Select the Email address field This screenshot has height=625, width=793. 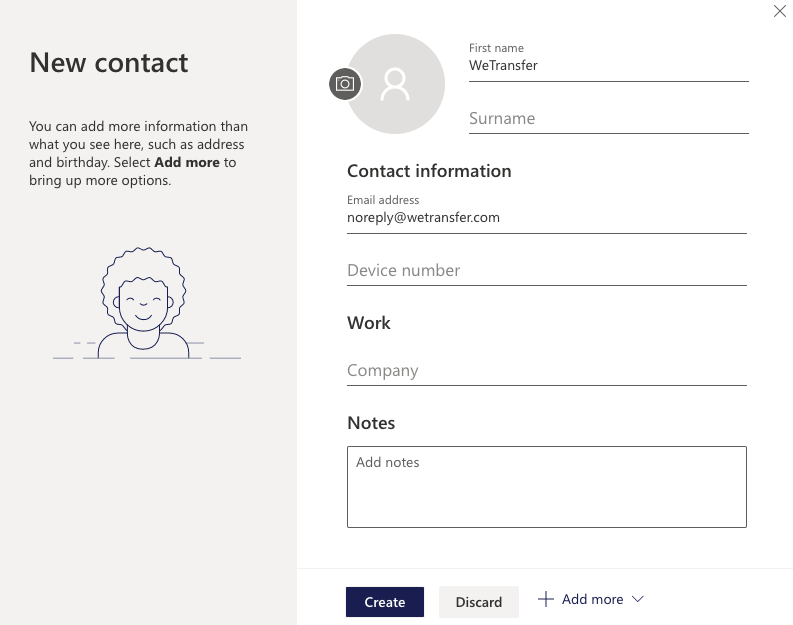click(546, 217)
